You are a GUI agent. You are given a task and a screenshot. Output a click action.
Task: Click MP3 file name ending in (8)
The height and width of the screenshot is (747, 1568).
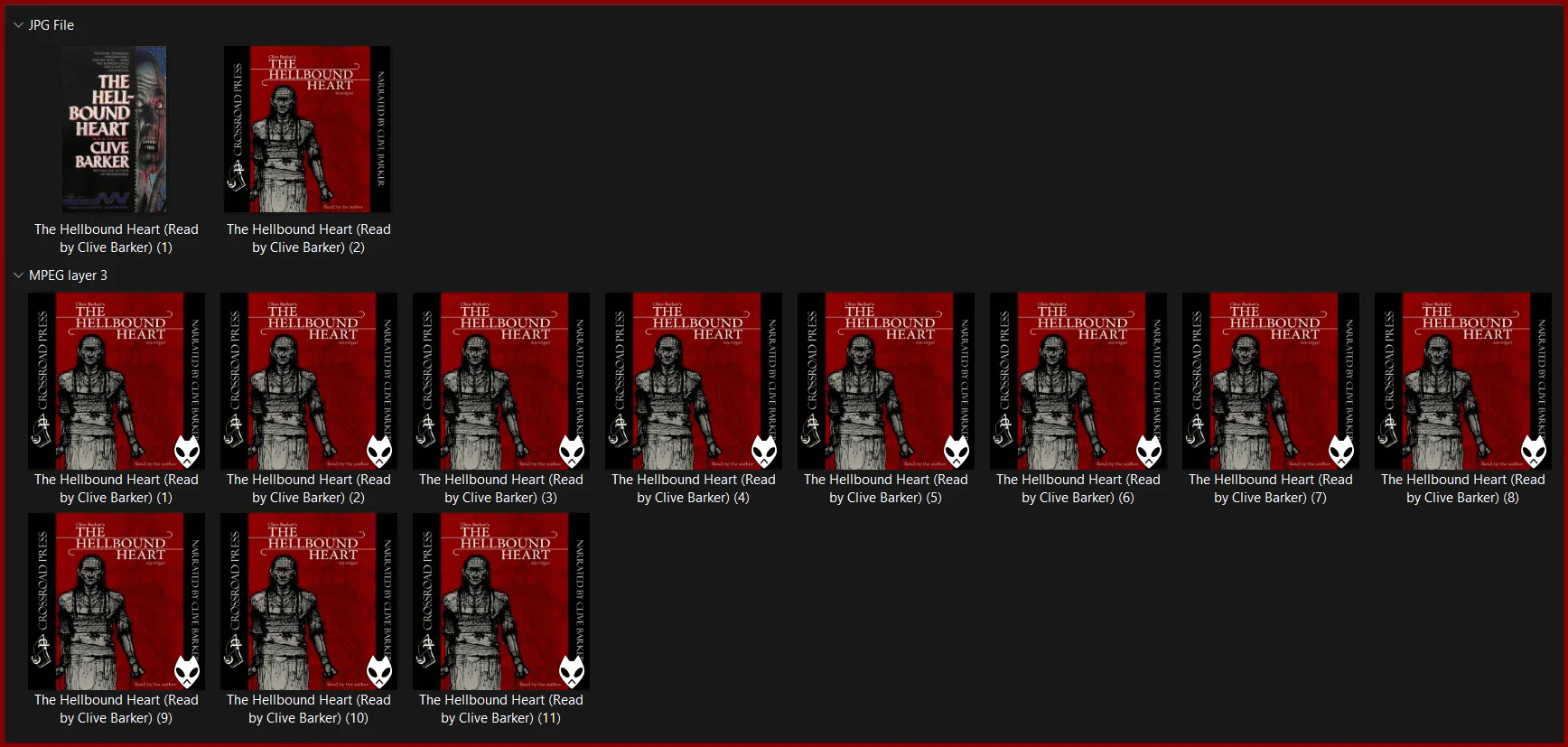point(1463,489)
